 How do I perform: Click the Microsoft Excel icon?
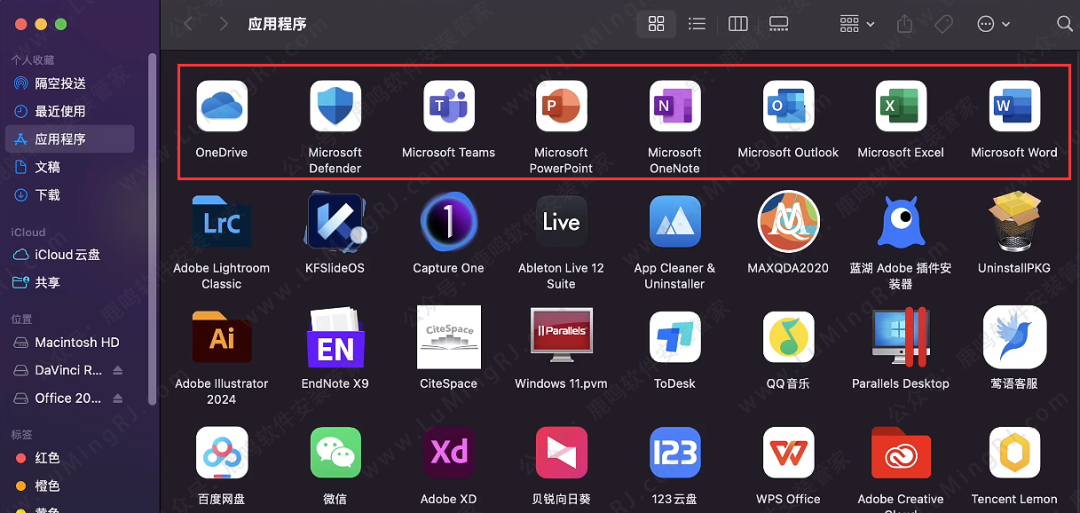(901, 106)
